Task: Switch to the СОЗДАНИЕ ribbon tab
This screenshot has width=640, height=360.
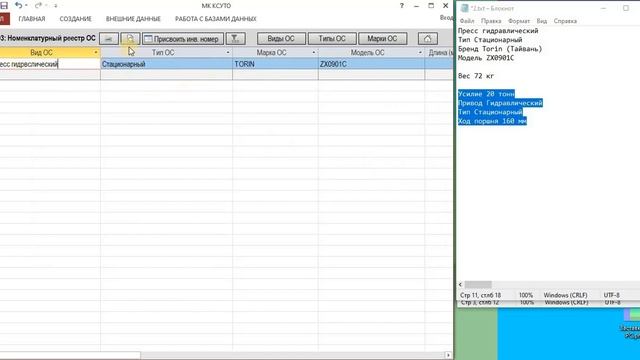Action: pos(76,19)
